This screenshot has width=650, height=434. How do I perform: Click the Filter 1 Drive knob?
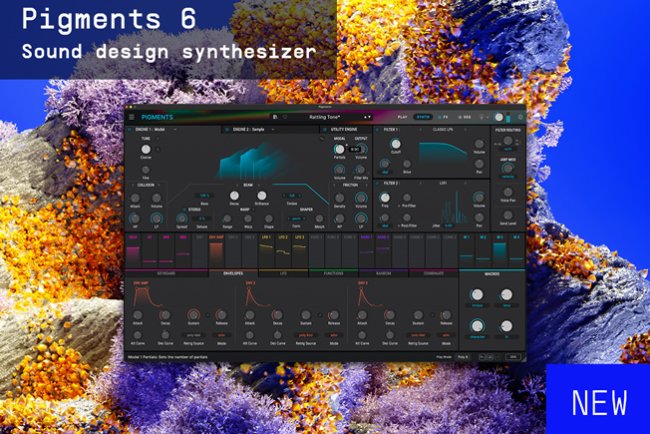point(407,164)
